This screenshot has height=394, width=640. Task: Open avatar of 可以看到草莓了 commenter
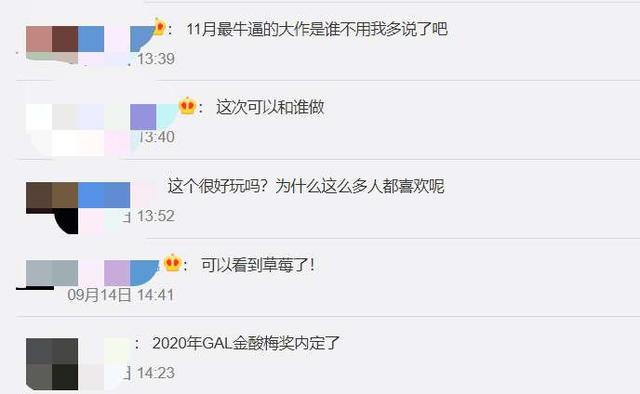(52, 273)
